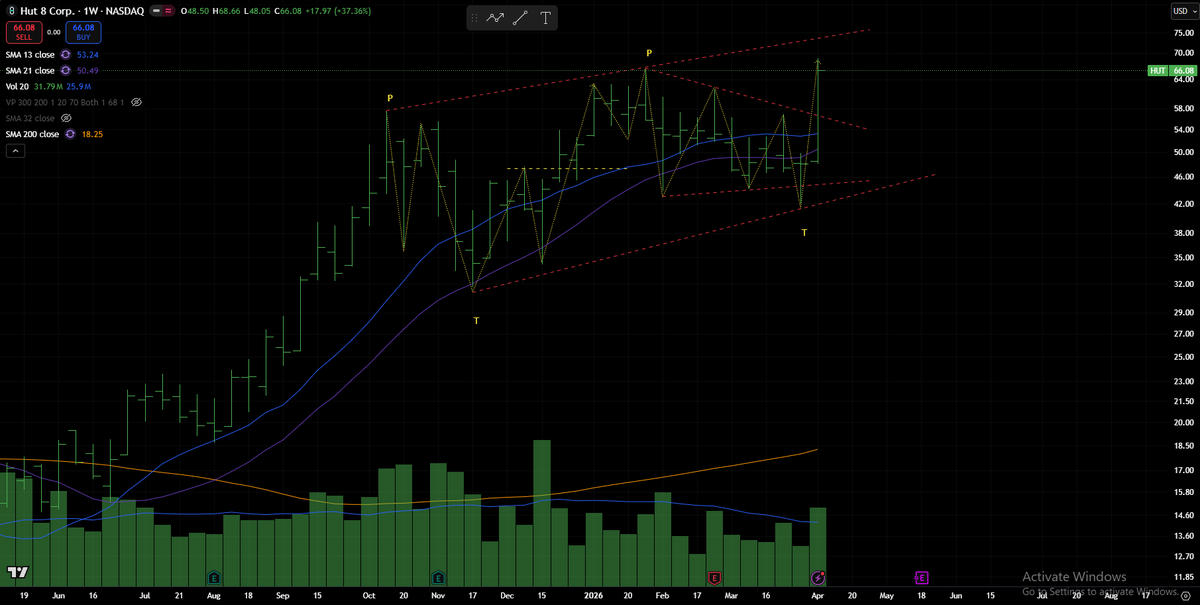Open the upcoming May earnings marker
Image resolution: width=1200 pixels, height=605 pixels.
click(921, 578)
